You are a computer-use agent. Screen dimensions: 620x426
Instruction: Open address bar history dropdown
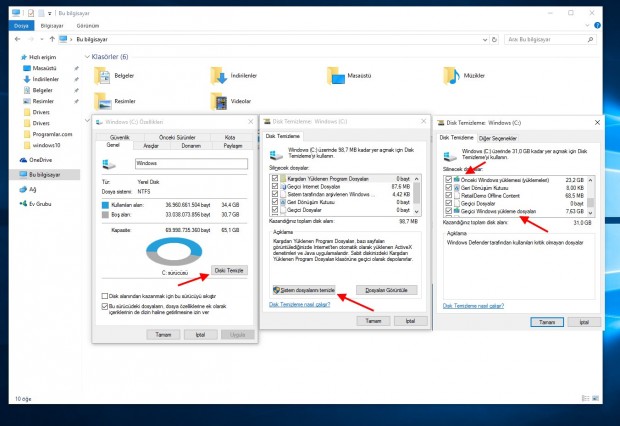485,40
